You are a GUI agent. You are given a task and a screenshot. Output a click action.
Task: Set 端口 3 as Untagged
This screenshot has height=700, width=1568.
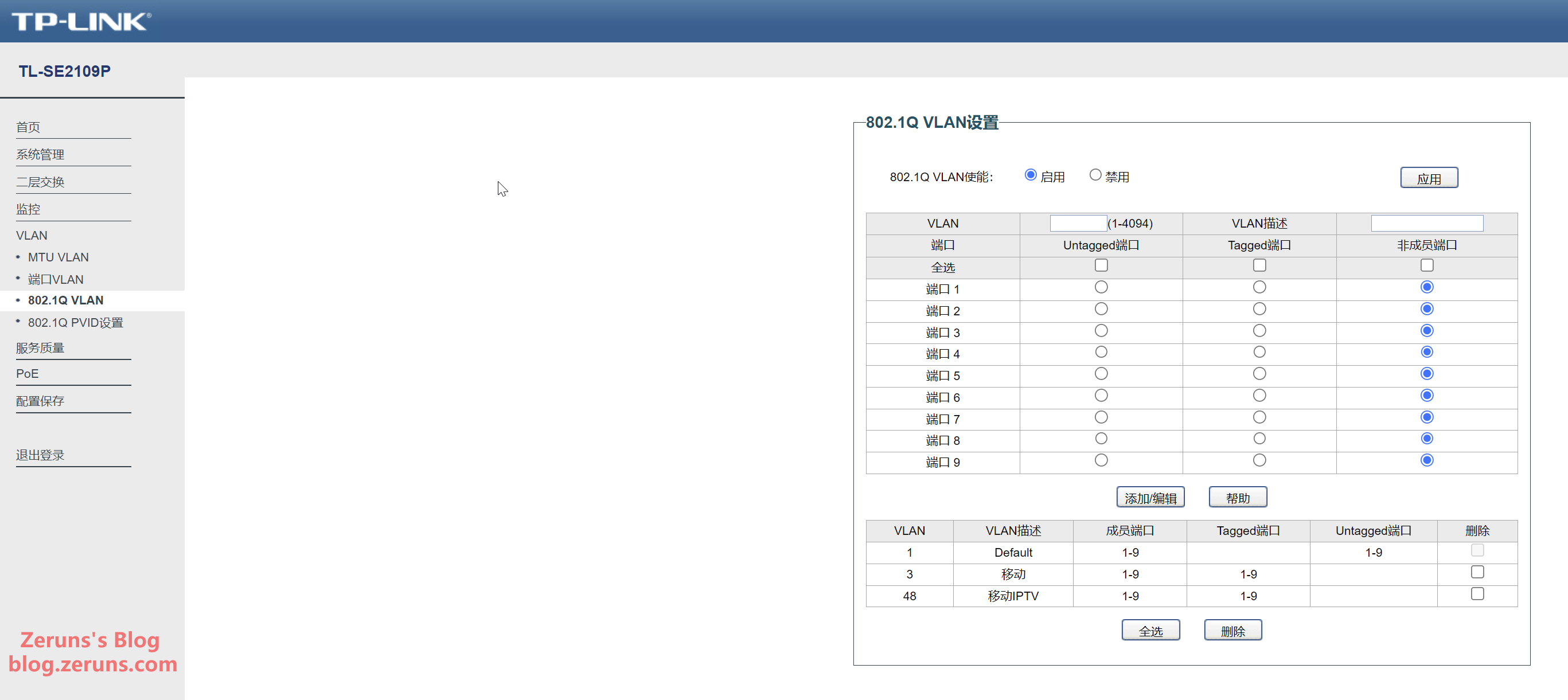click(x=1101, y=331)
